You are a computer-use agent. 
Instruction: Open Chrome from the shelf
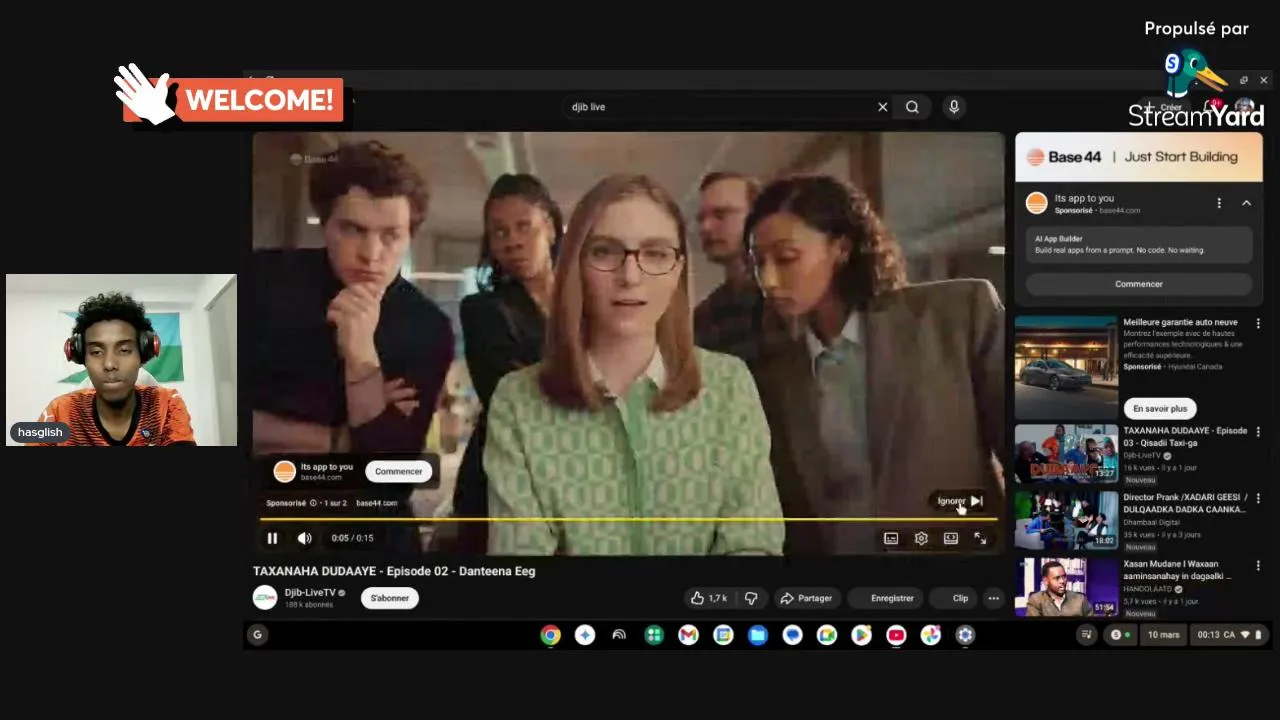550,635
